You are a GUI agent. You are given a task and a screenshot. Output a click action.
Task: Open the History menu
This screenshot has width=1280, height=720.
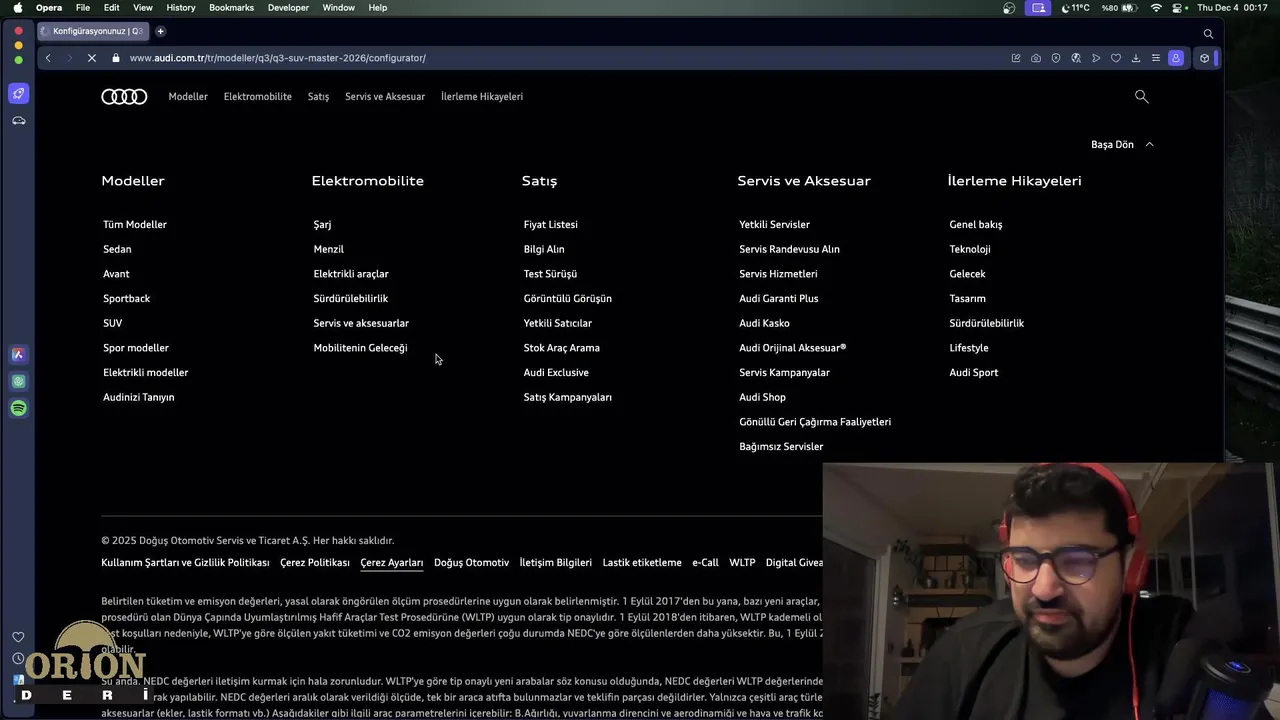pyautogui.click(x=181, y=8)
